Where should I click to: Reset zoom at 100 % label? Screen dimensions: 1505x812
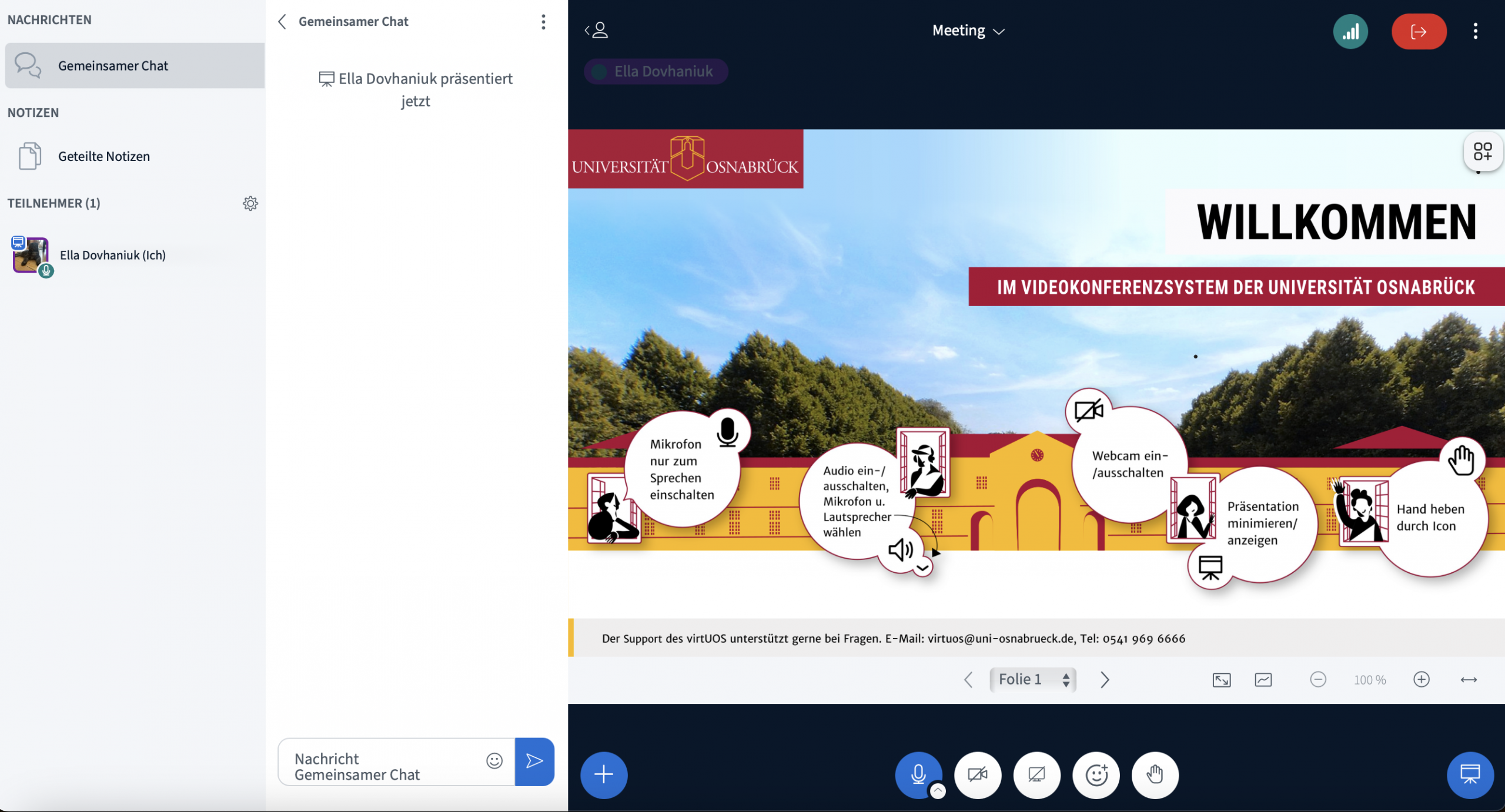click(x=1370, y=680)
